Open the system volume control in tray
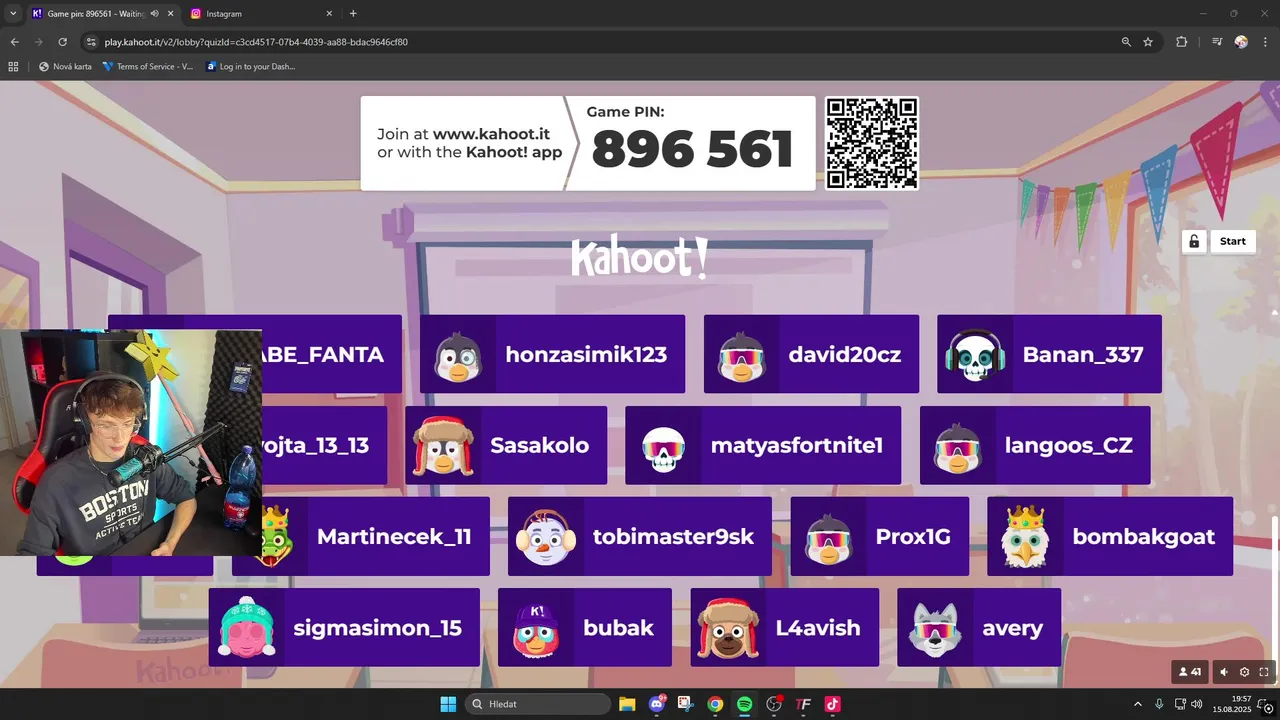Image resolution: width=1280 pixels, height=720 pixels. [x=1197, y=704]
